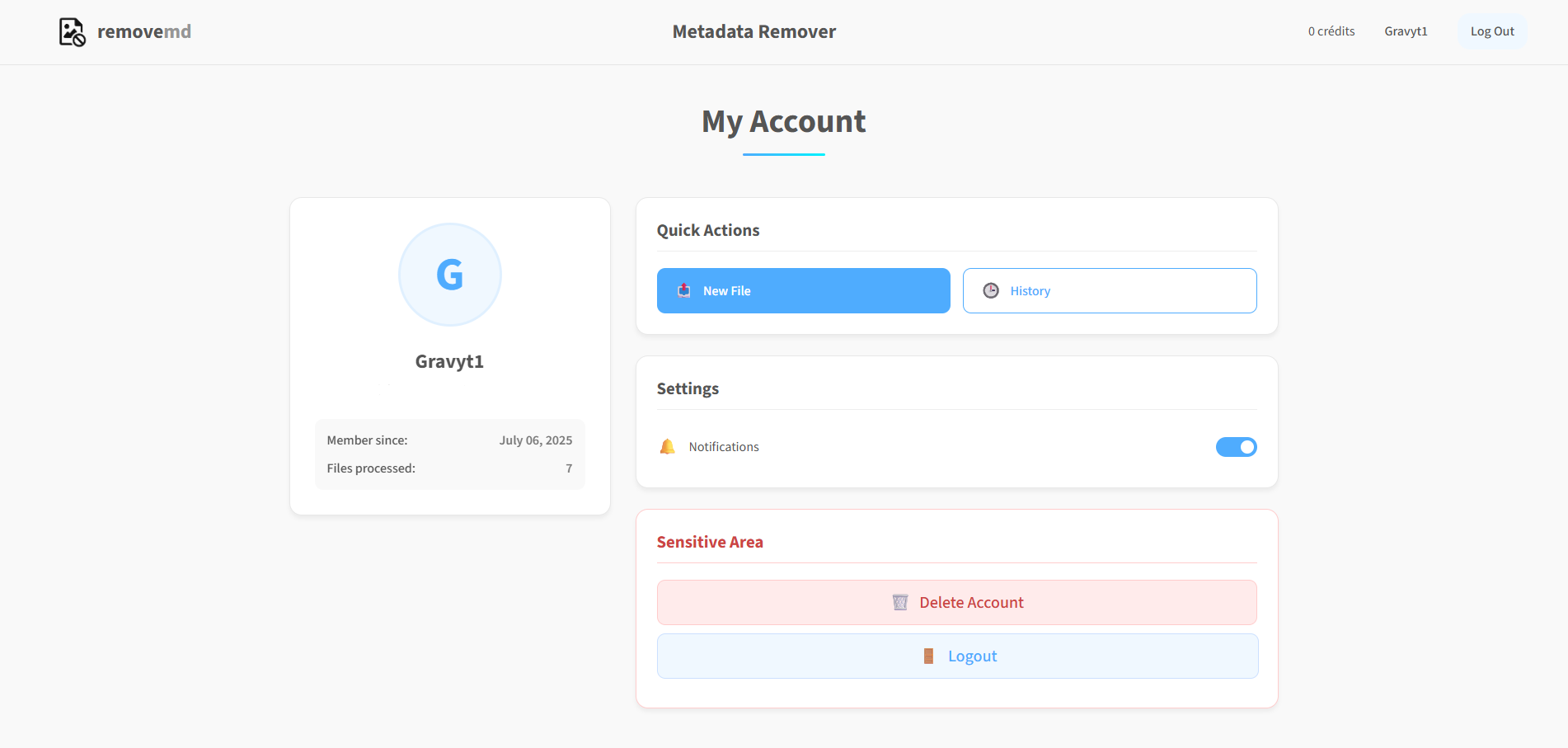Click the removemd logo icon
The width and height of the screenshot is (1568, 748).
click(x=72, y=32)
